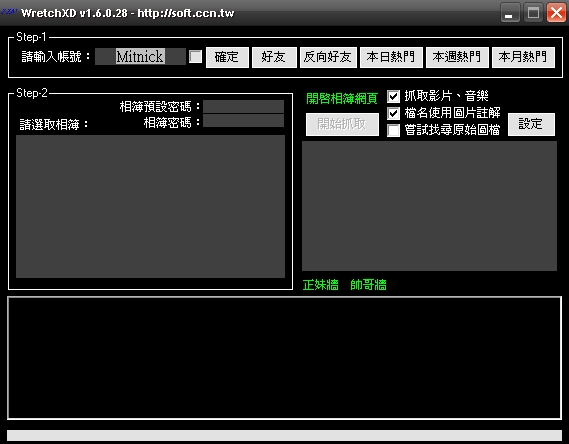
Task: Focus the account input containing Mitnick
Action: (x=140, y=57)
